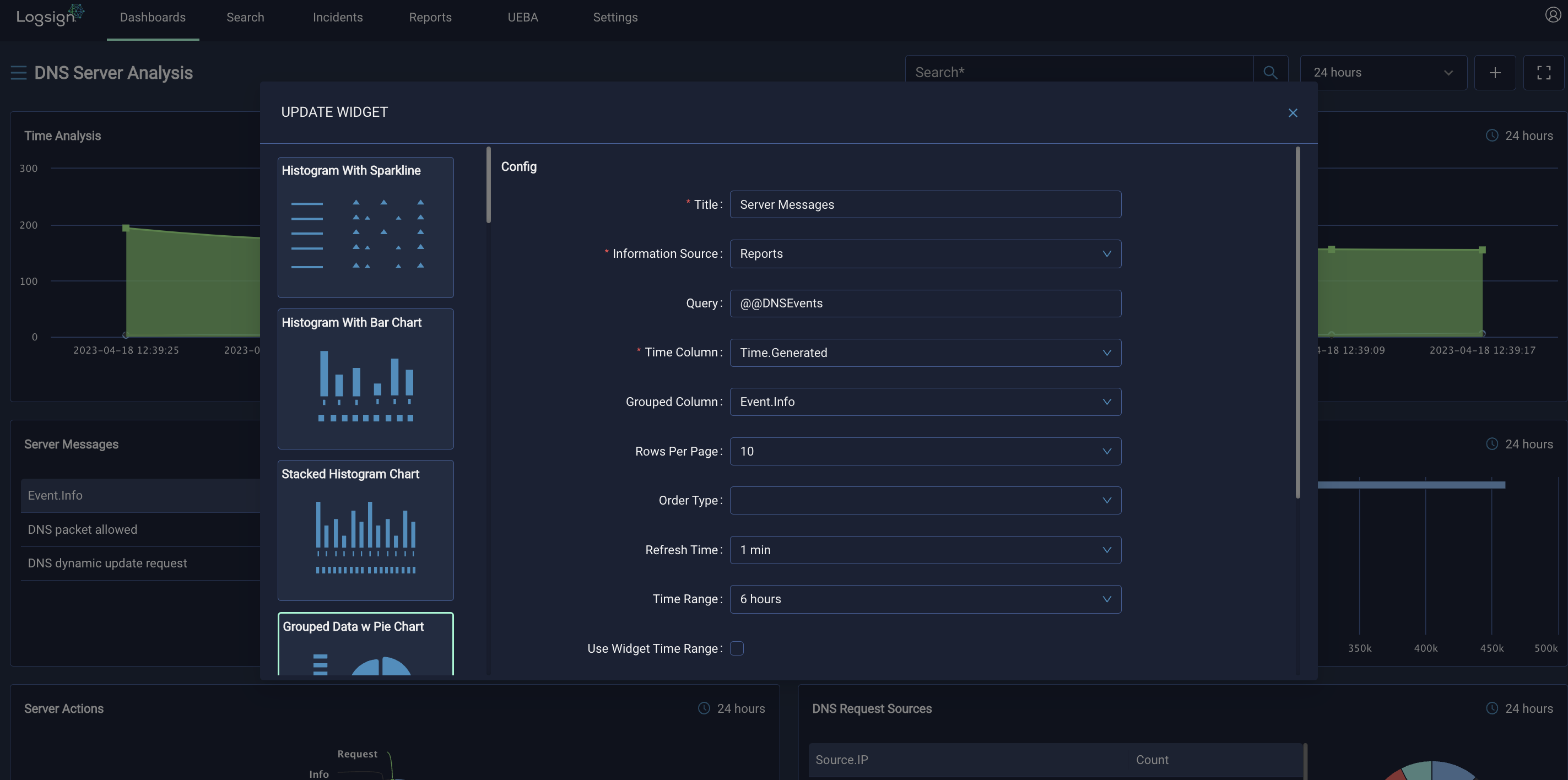Open the dashboard hamburger menu
Image resolution: width=1568 pixels, height=780 pixels.
pyautogui.click(x=18, y=73)
